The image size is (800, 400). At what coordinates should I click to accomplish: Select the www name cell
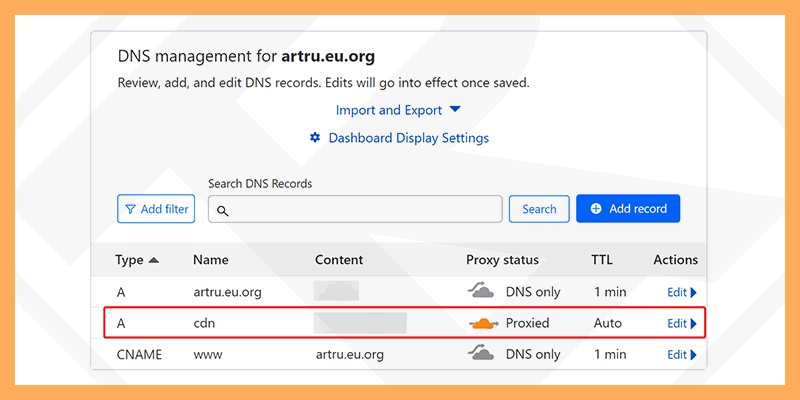pos(208,354)
